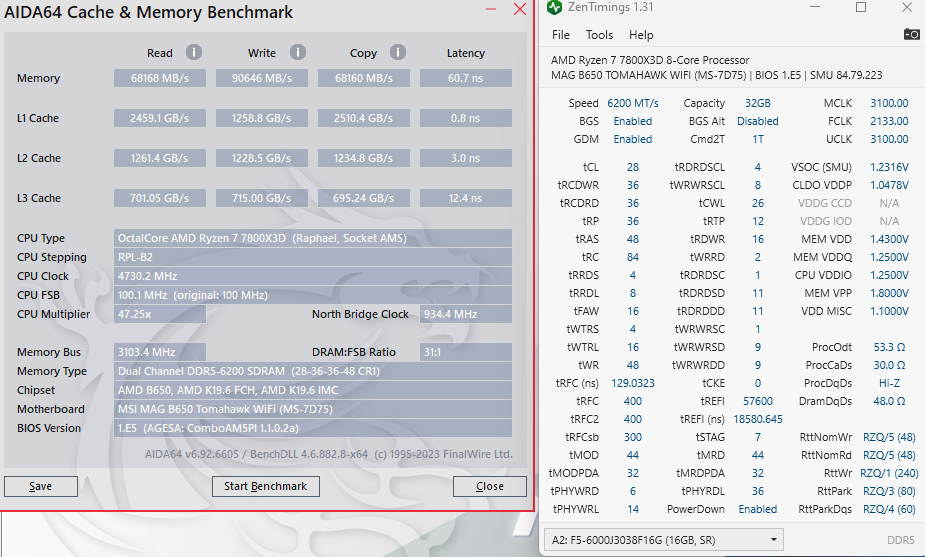Open the Tools menu in ZenTimings
The height and width of the screenshot is (557, 925).
click(599, 35)
